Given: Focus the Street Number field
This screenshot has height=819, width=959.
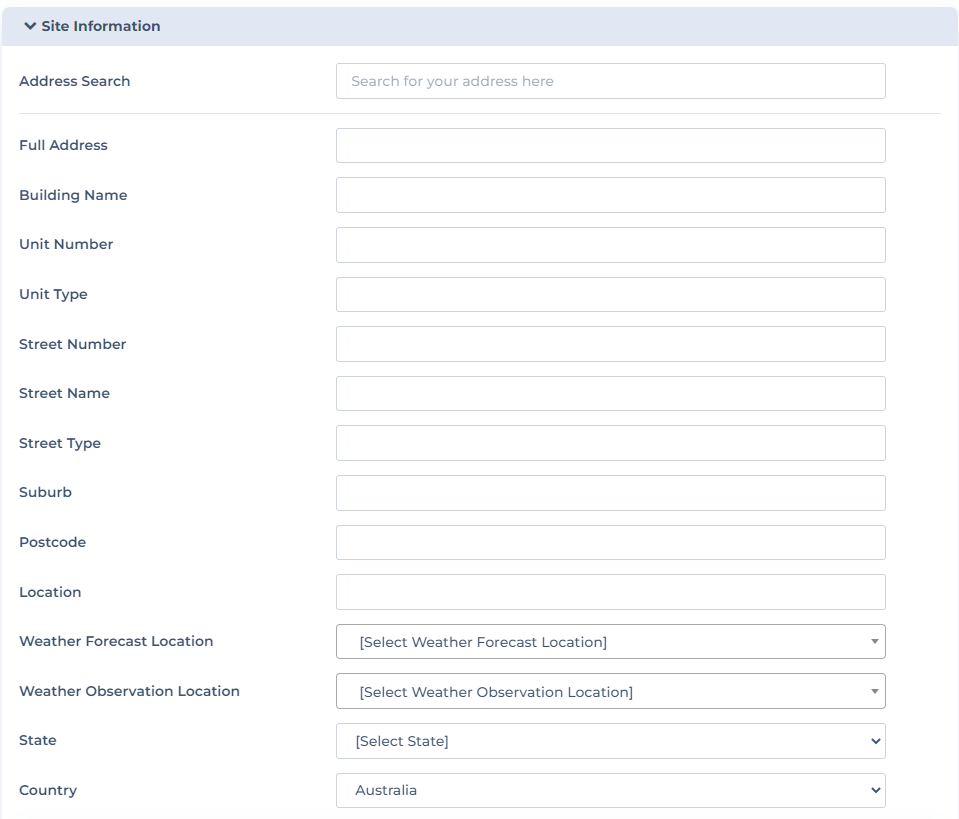Looking at the screenshot, I should 610,344.
